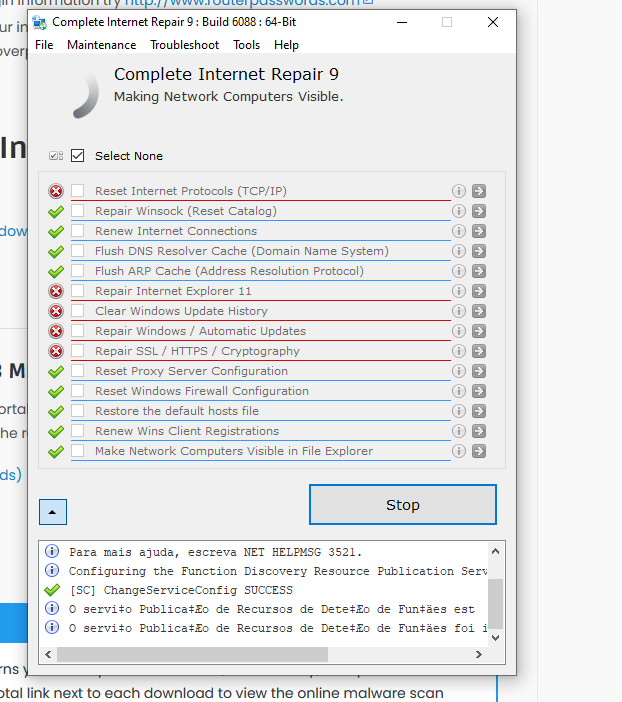The height and width of the screenshot is (702, 622).
Task: Click 'Make Network Computers Visible in File Explorer' label
Action: tap(234, 451)
